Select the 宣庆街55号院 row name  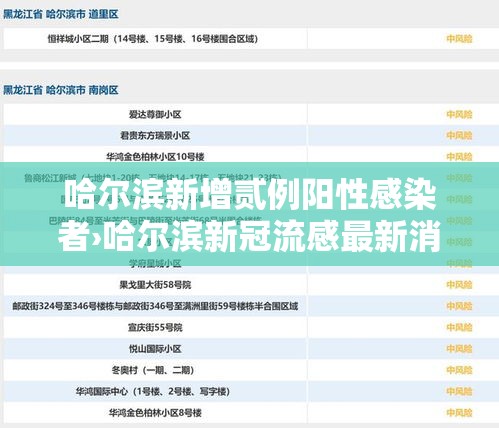155,327
